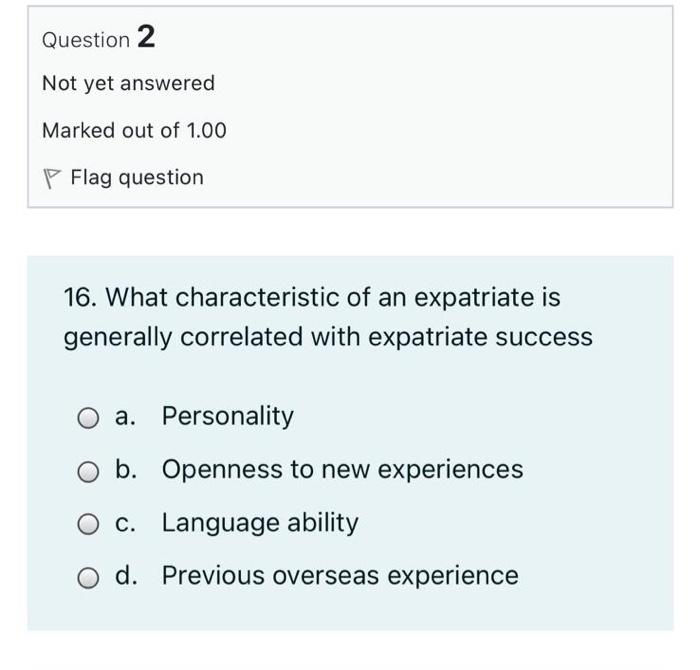Select the radio button for option b
This screenshot has height=670, width=700.
point(89,470)
